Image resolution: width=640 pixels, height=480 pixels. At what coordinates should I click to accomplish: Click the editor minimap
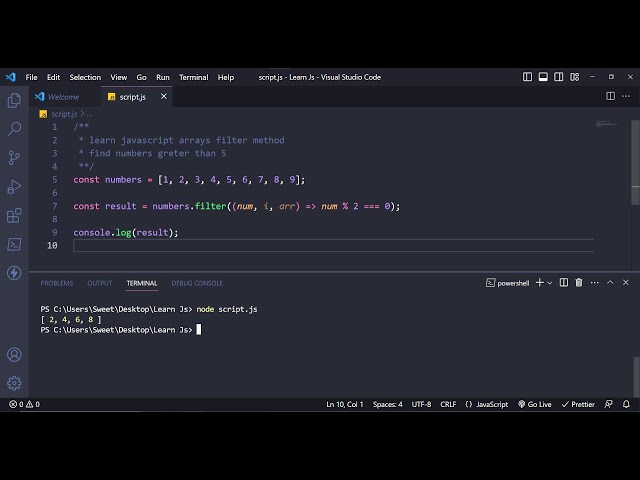pyautogui.click(x=606, y=124)
